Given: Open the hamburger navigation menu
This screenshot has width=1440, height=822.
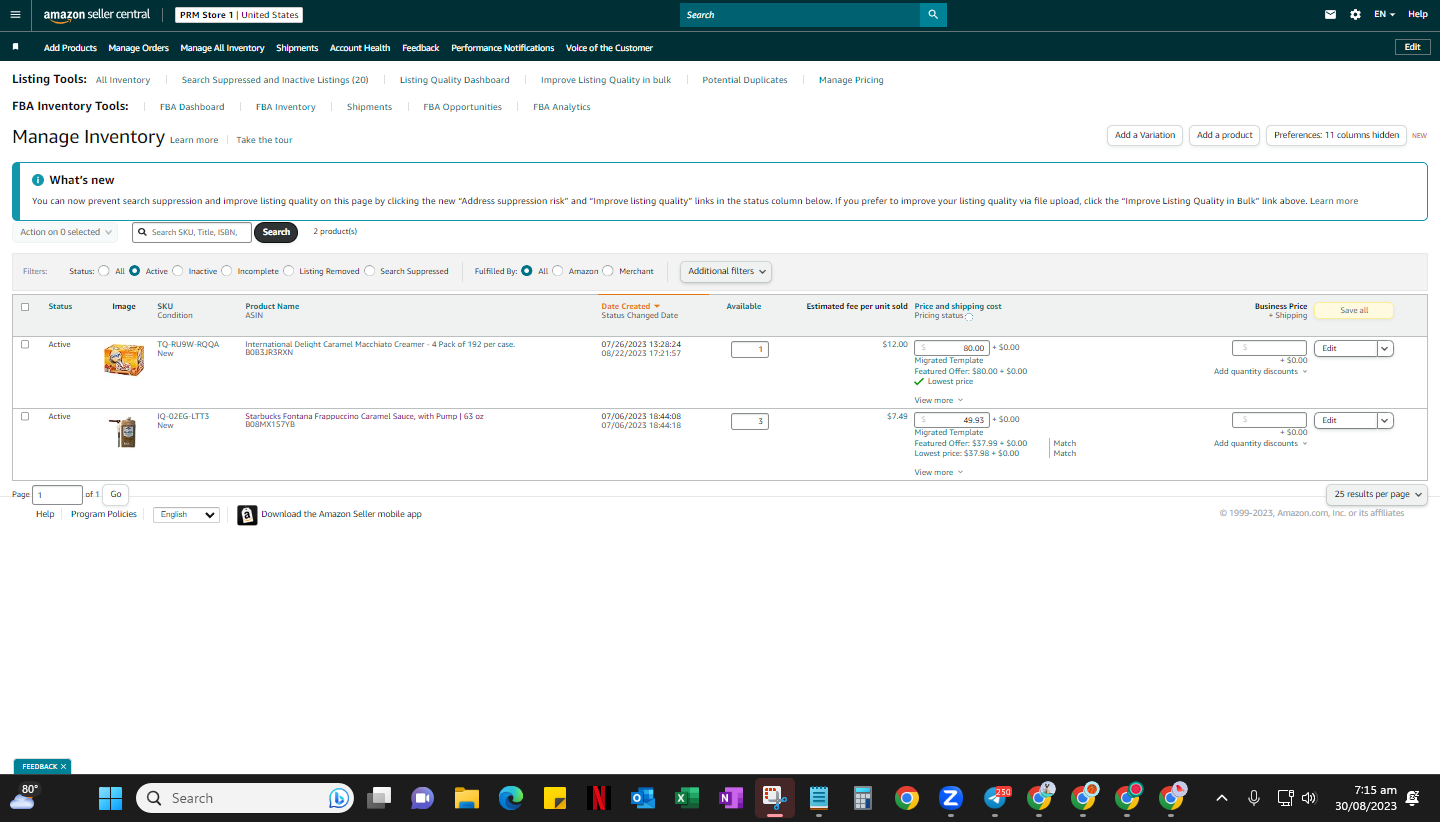Looking at the screenshot, I should pos(15,15).
